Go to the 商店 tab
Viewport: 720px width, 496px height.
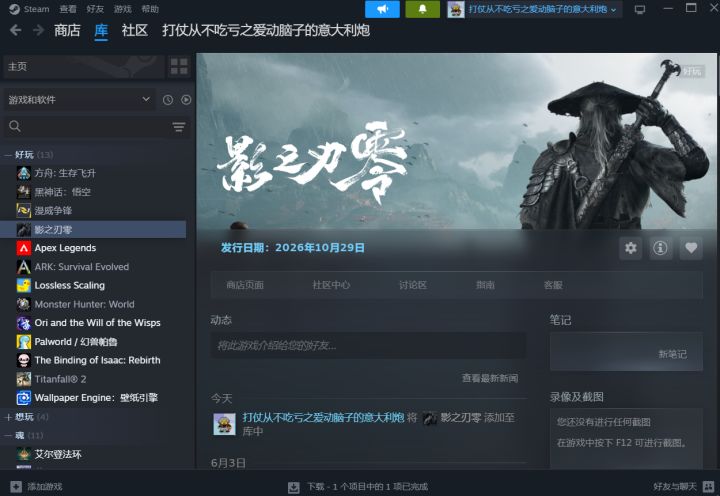pos(67,30)
